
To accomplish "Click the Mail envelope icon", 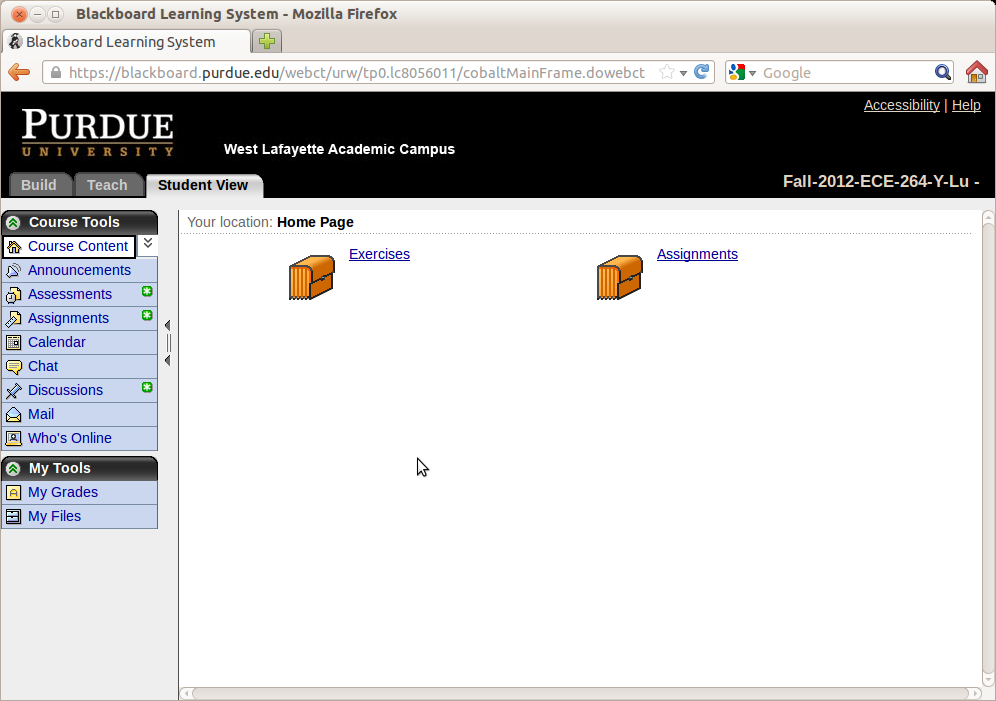I will click(x=14, y=415).
